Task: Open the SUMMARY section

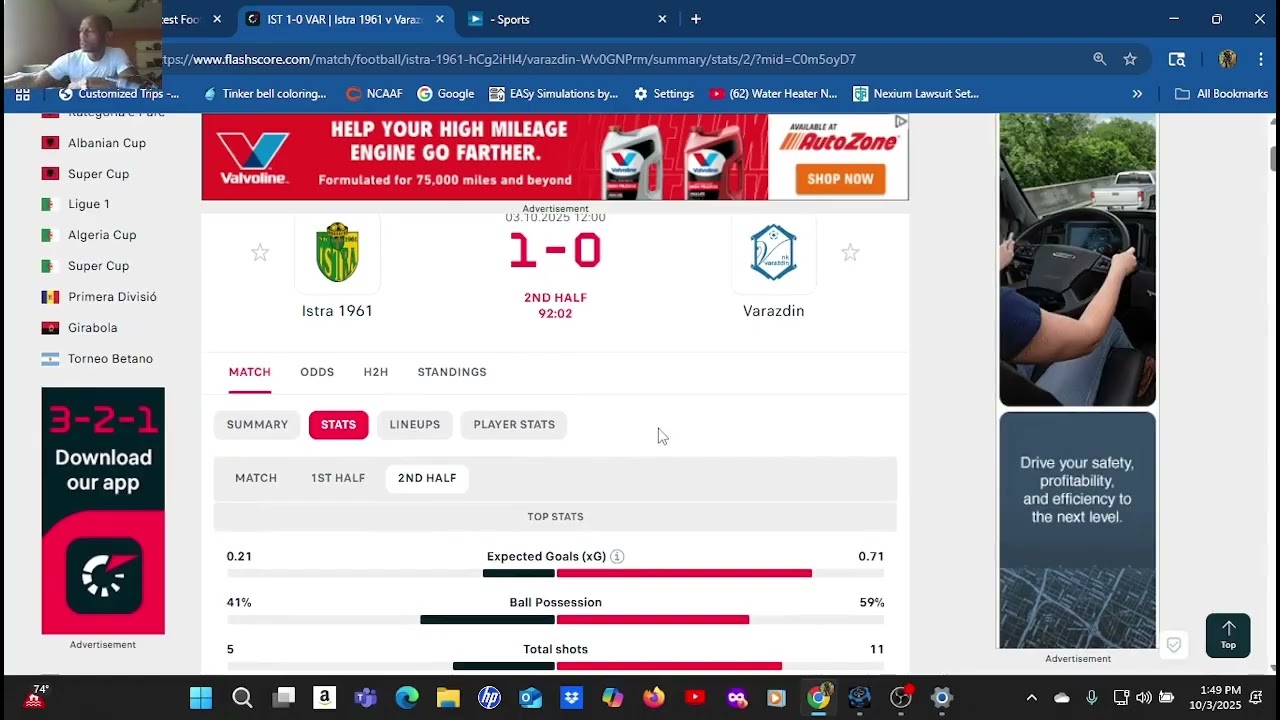Action: [x=257, y=425]
